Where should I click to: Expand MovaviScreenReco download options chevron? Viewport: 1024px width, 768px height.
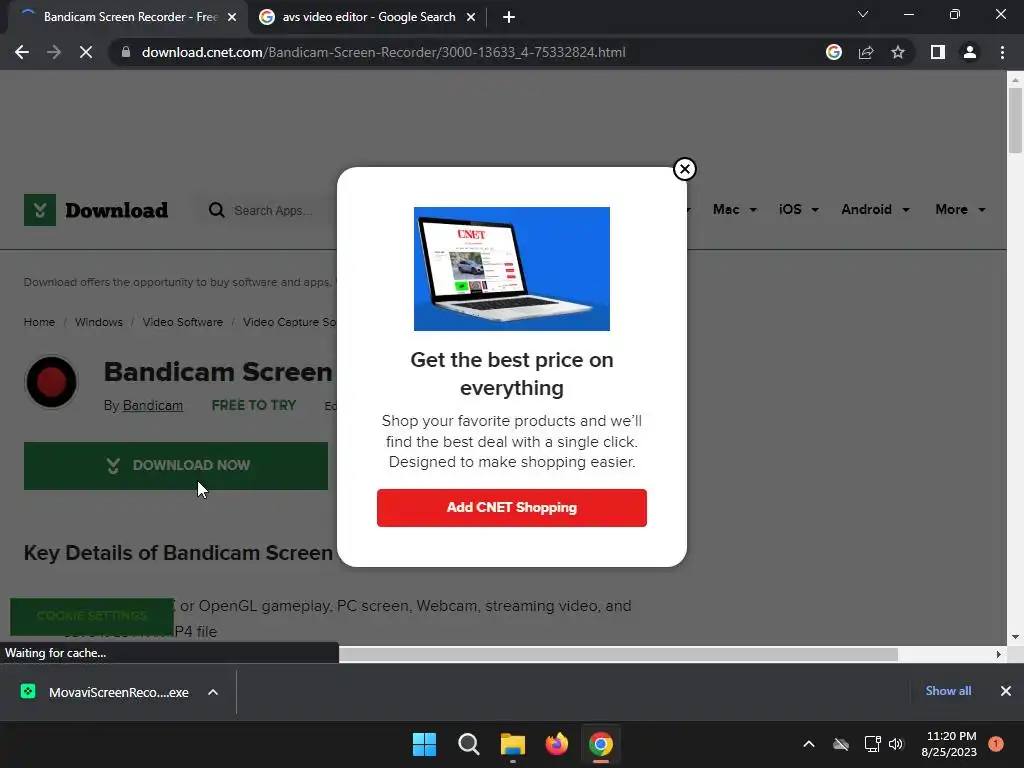[x=213, y=692]
